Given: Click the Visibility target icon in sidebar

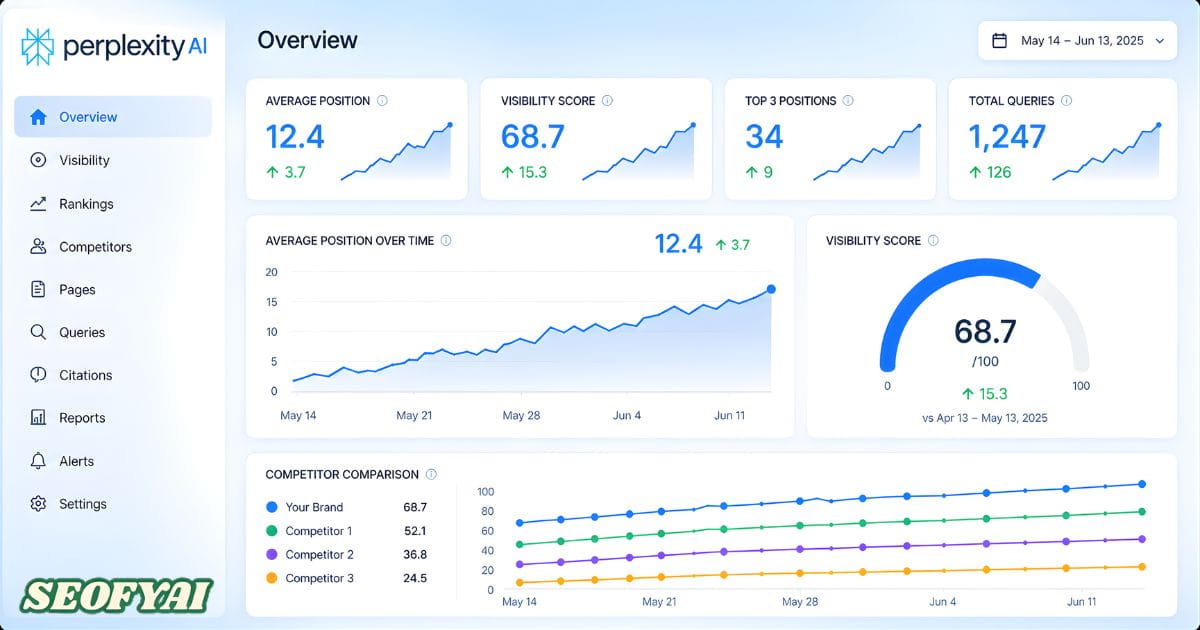Looking at the screenshot, I should click(x=38, y=160).
